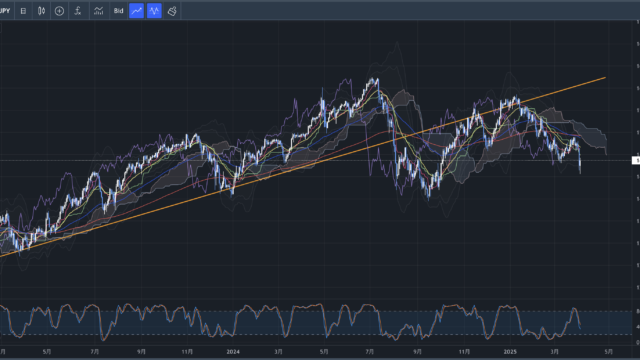Switch the Bid price button
This screenshot has height=360, width=640.
pyautogui.click(x=118, y=11)
